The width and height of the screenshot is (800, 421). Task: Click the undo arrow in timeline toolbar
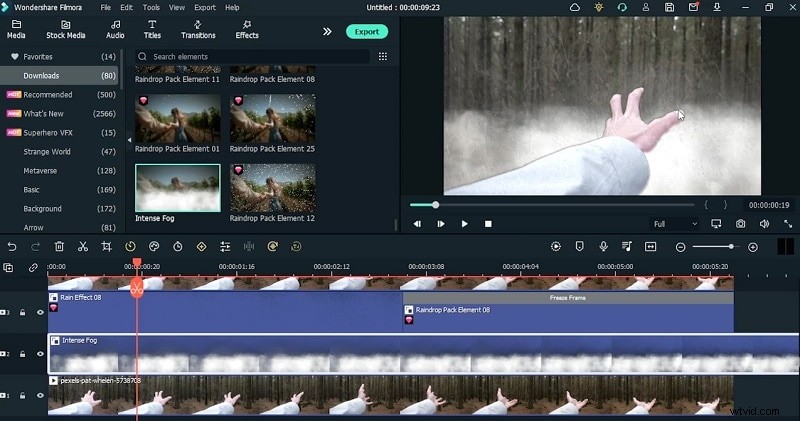pyautogui.click(x=12, y=246)
